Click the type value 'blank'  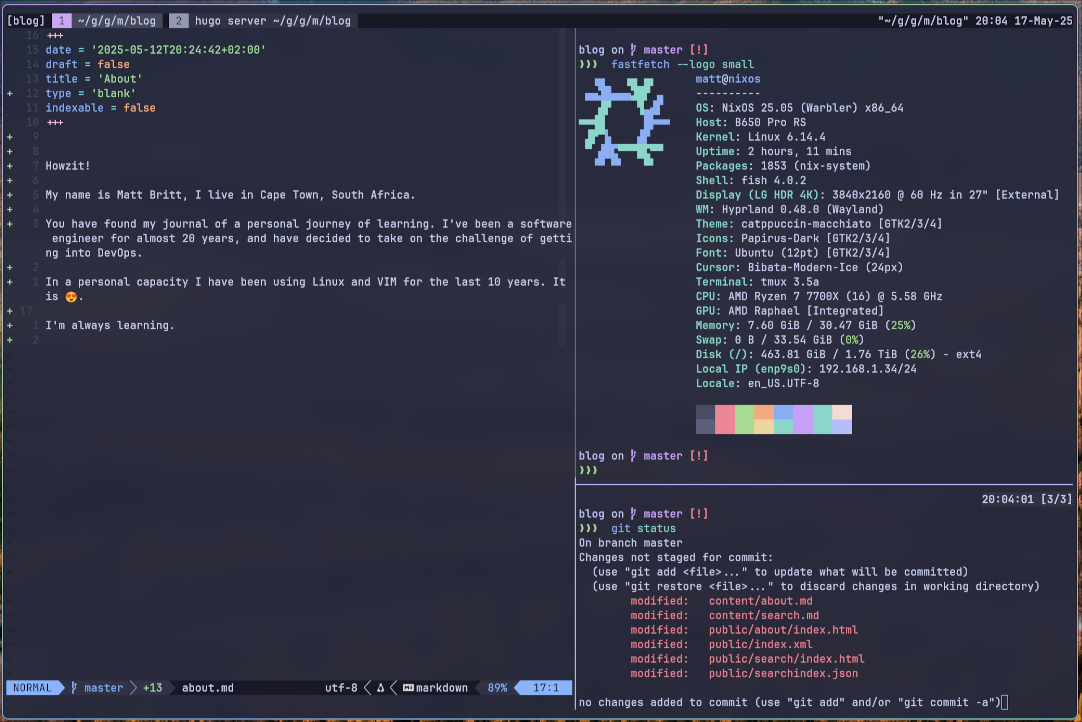click(113, 93)
